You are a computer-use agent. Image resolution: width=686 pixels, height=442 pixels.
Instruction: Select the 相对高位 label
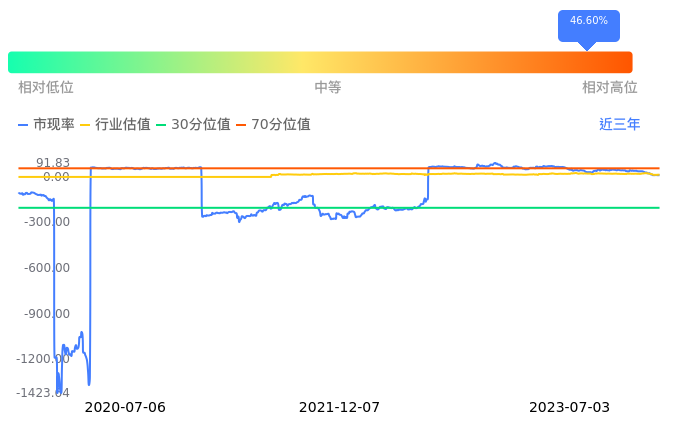609,88
